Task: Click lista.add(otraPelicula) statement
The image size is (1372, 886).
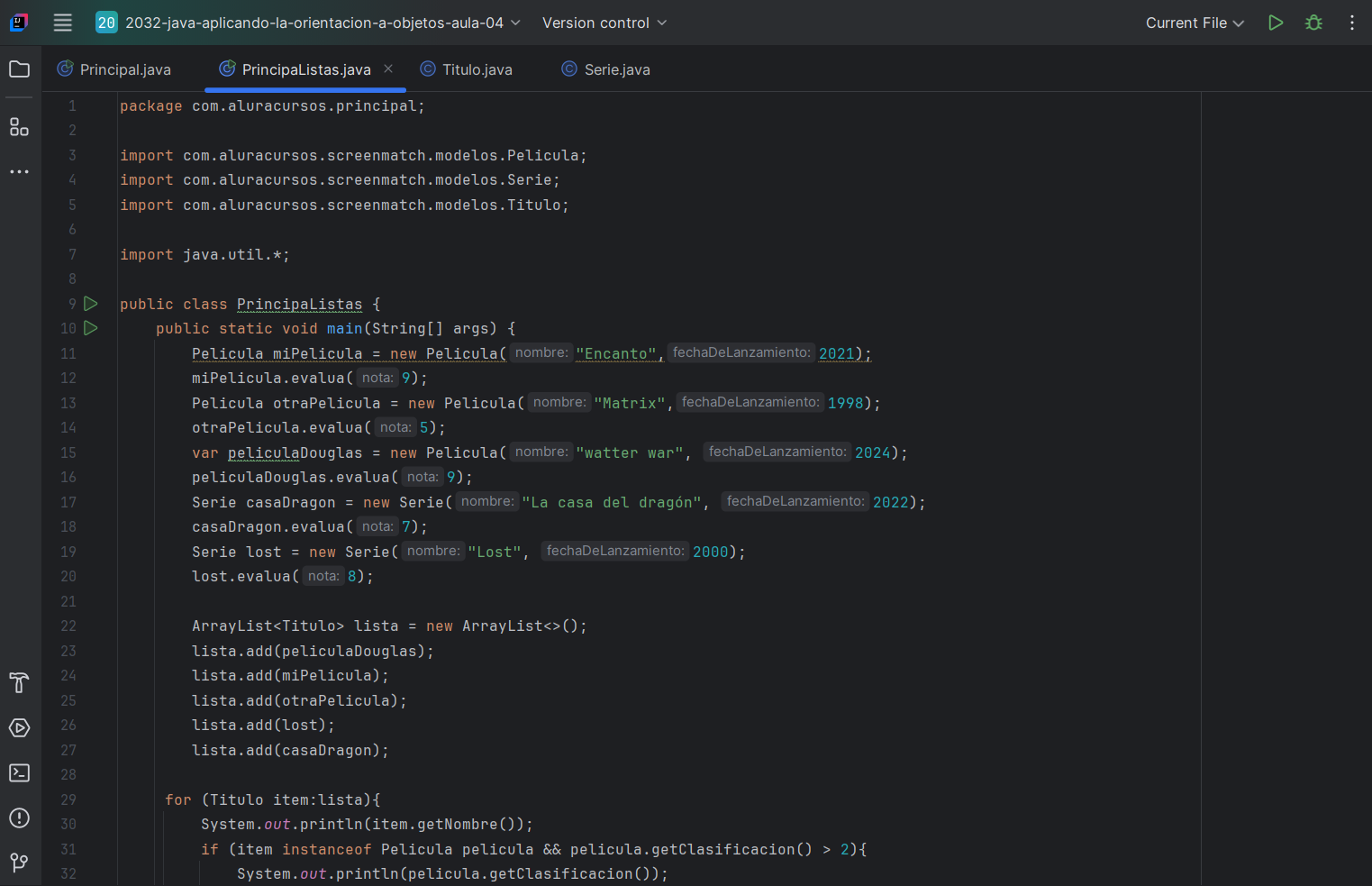Action: (x=299, y=701)
